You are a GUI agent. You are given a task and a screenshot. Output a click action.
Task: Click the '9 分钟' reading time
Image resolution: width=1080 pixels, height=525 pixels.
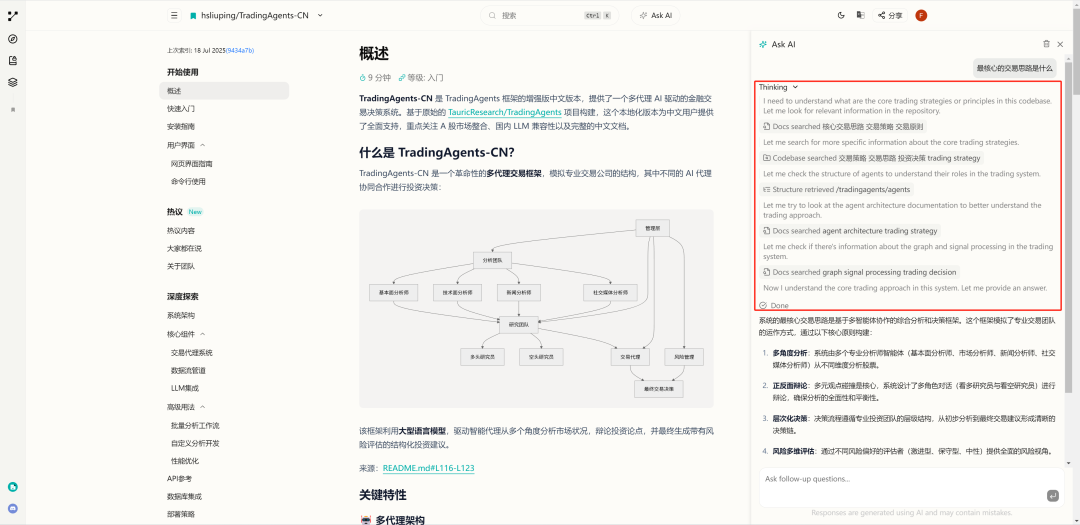pyautogui.click(x=375, y=78)
